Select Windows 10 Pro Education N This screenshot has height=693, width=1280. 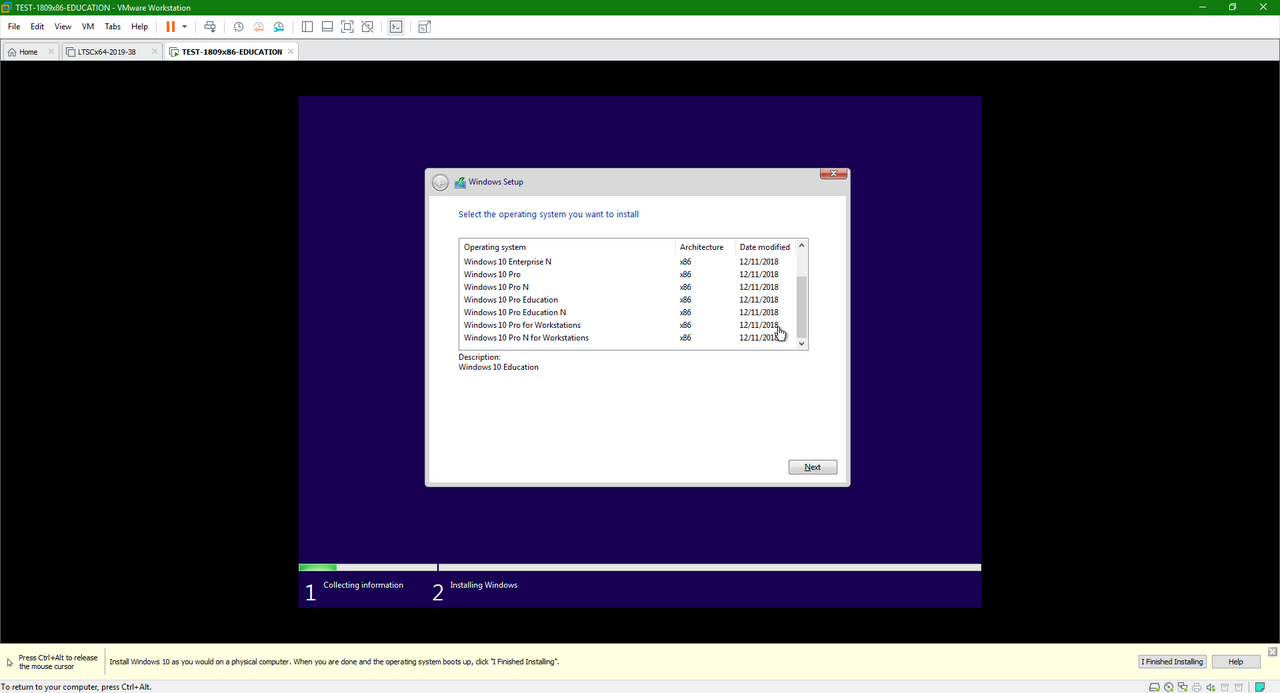tap(628, 312)
